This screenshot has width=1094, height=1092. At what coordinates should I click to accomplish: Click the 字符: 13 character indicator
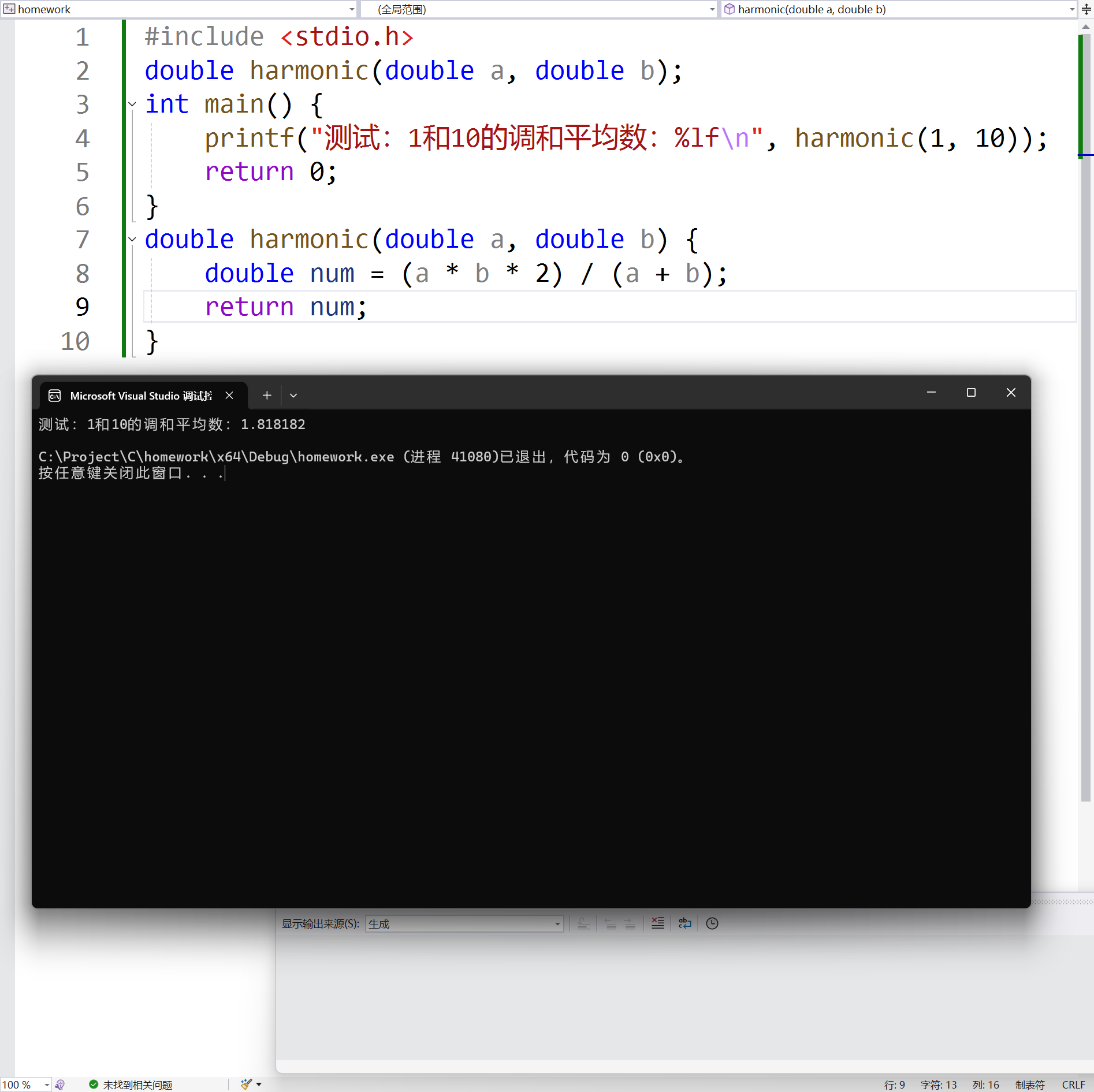[x=939, y=1085]
